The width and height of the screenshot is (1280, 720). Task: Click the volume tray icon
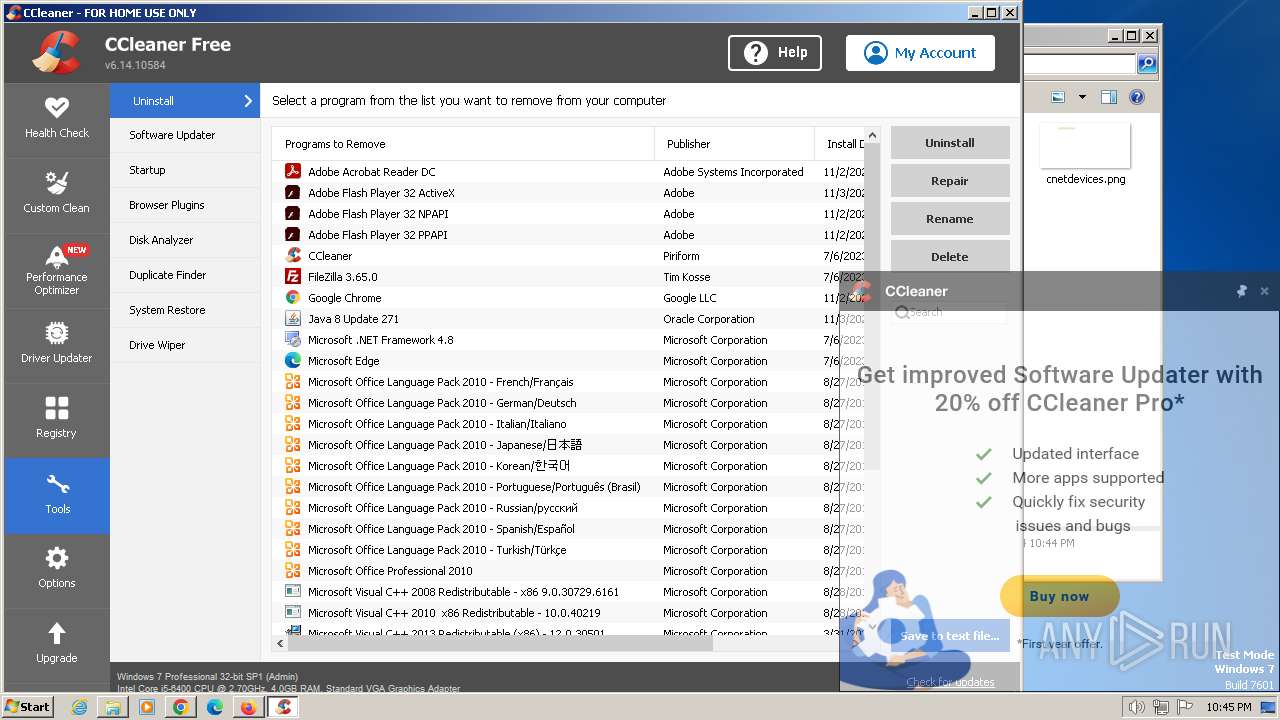[1136, 707]
